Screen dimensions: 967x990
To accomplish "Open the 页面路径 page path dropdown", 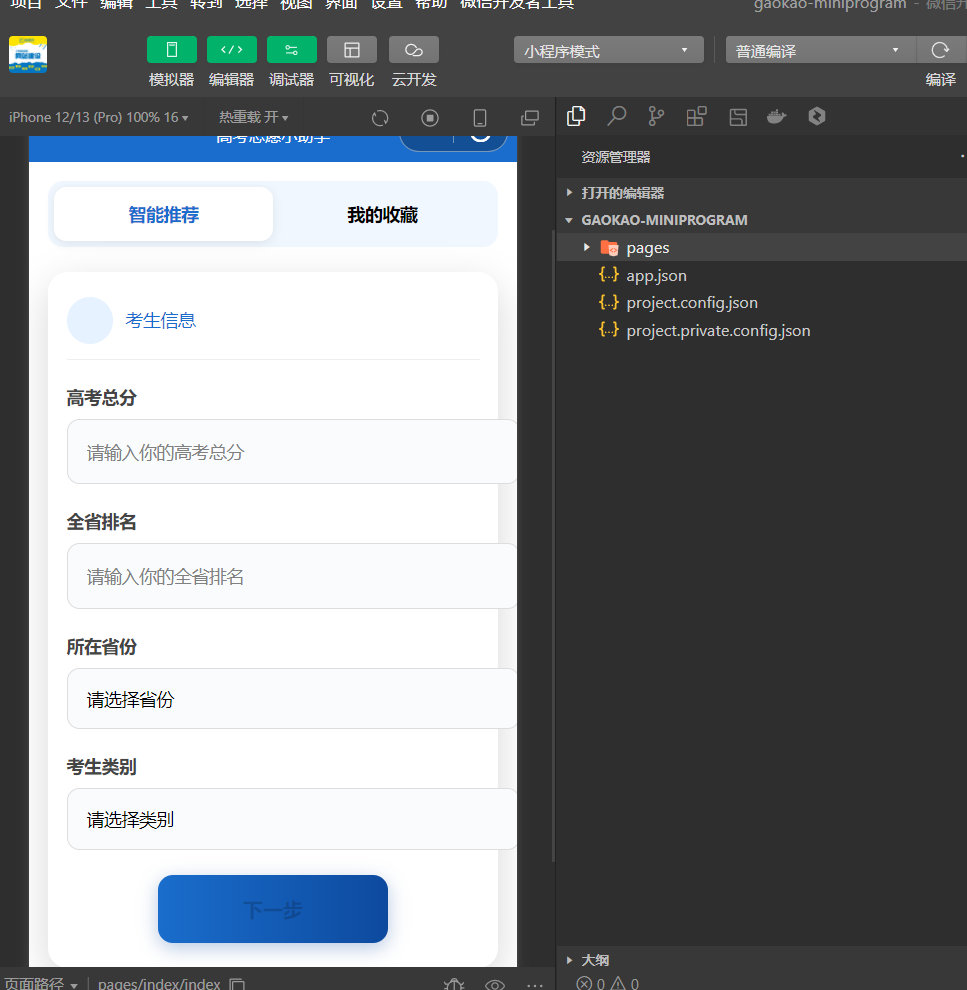I will [40, 984].
